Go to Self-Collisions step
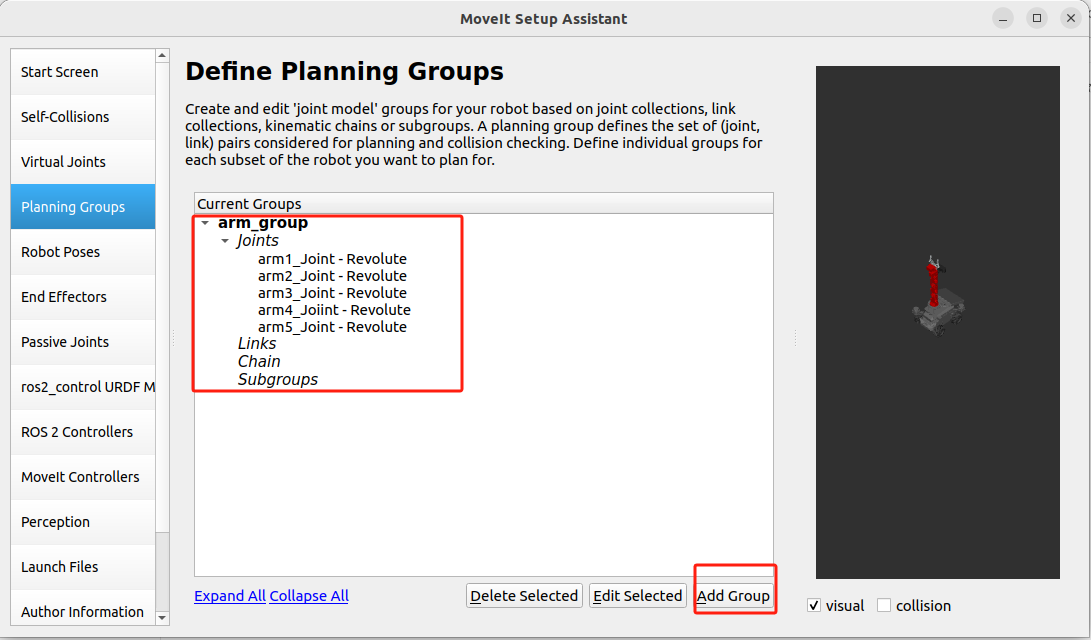Screen dimensions: 1091x640 (83, 117)
